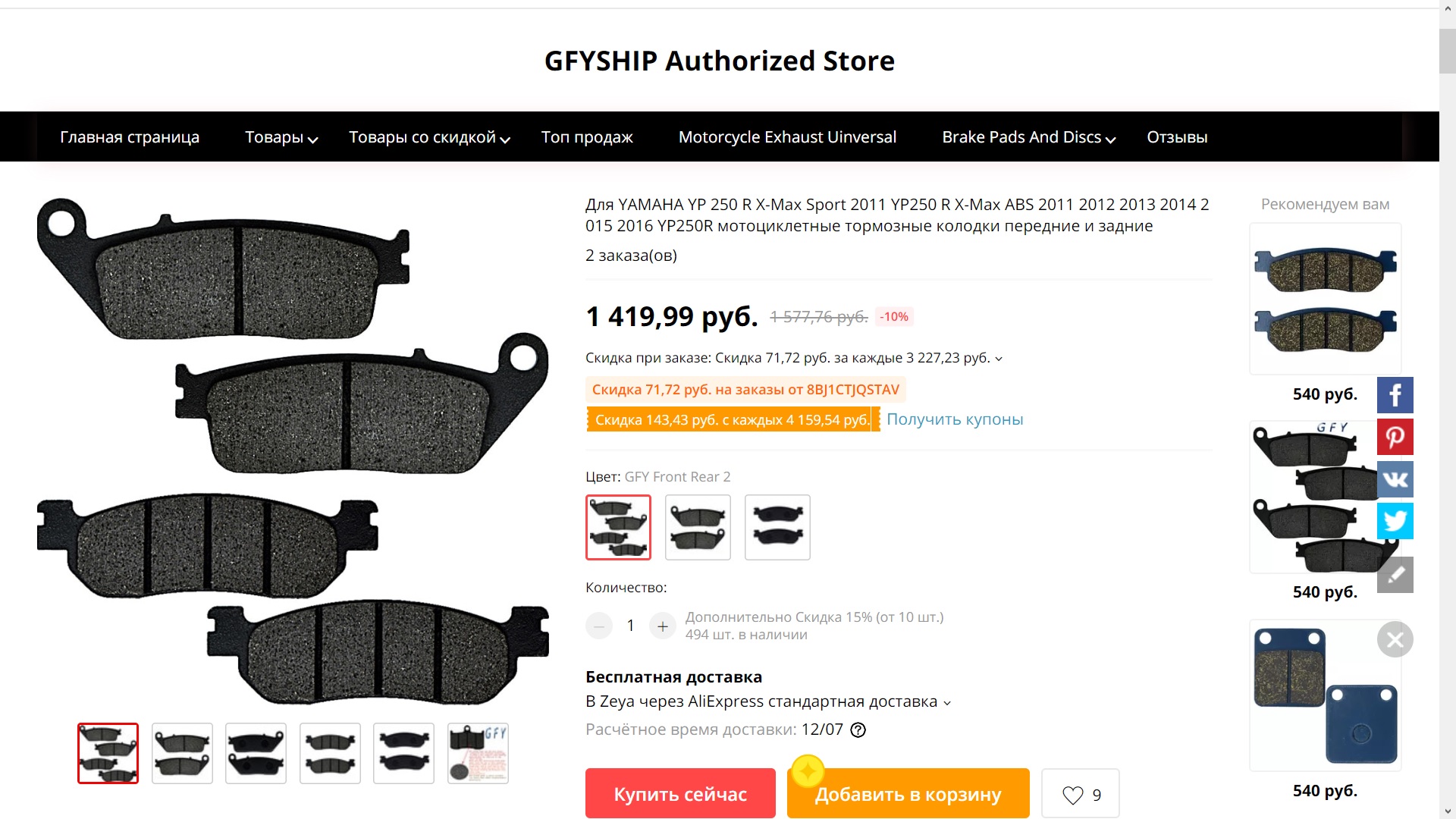
Task: View the last gallery thumbnail with GFY chart
Action: tap(478, 753)
